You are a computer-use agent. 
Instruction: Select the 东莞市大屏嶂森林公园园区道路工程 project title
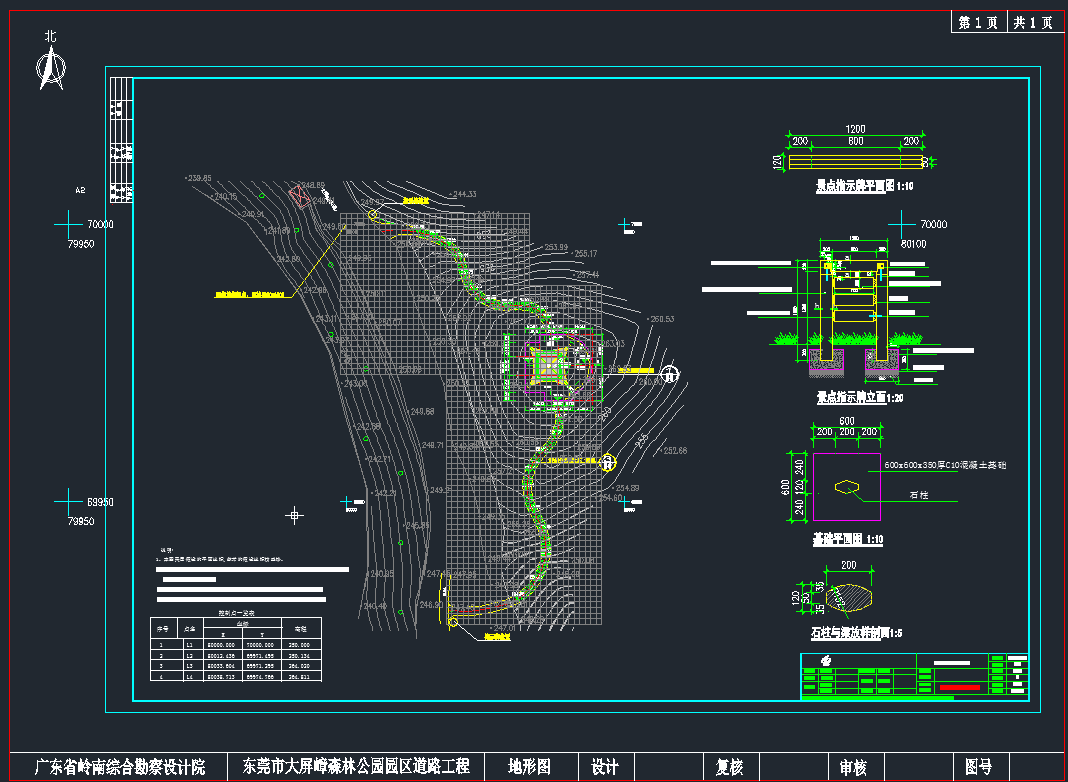click(x=356, y=767)
